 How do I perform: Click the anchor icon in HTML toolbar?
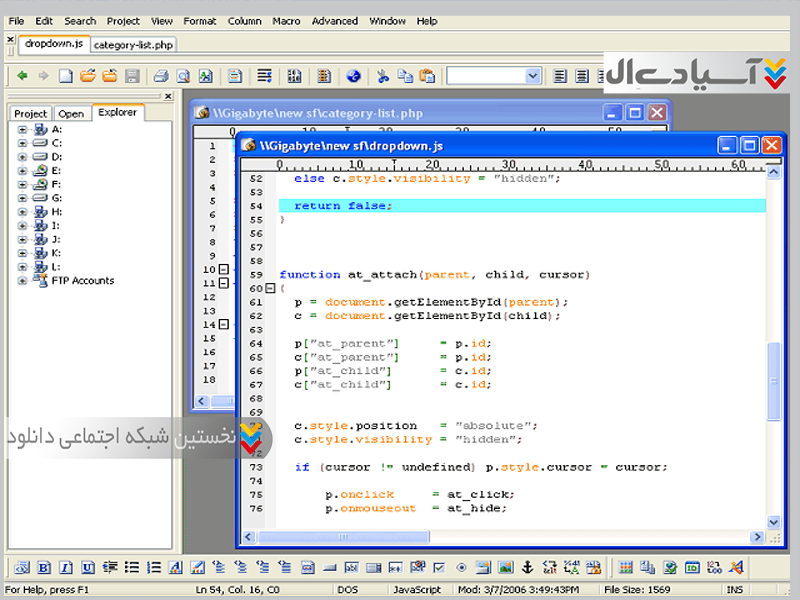pos(528,568)
